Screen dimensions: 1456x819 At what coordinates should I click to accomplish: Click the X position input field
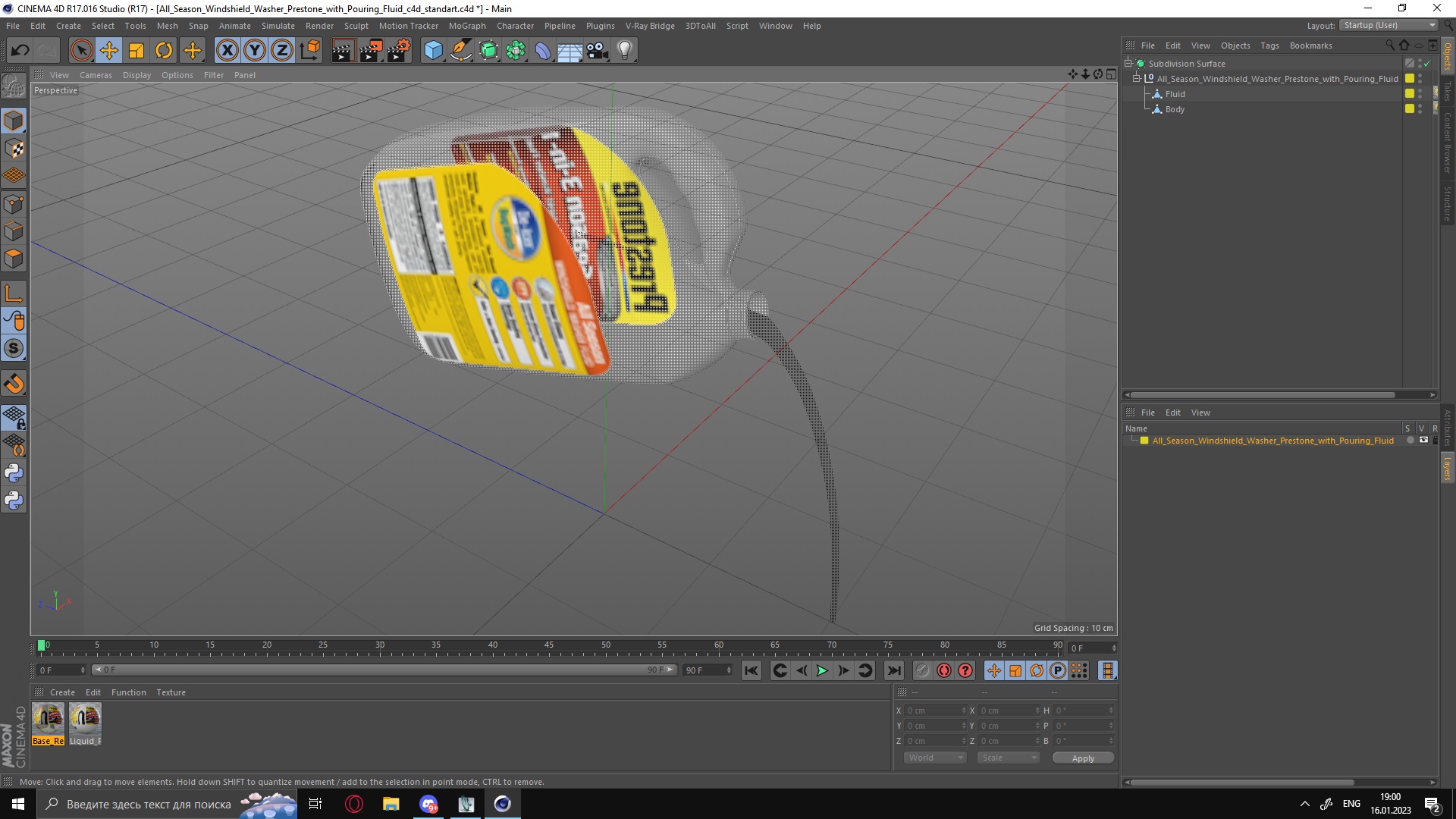coord(935,711)
